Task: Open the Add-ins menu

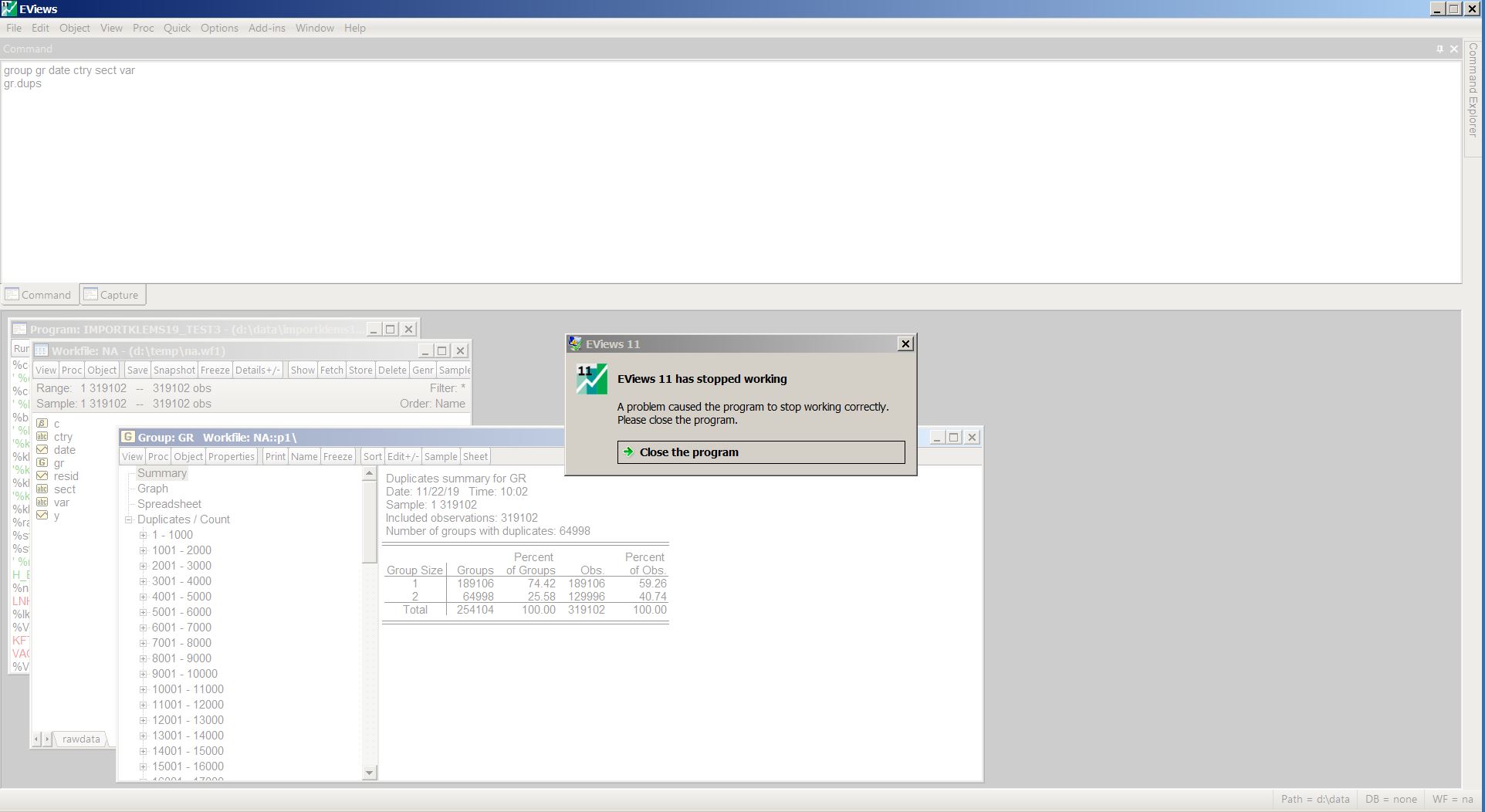Action: point(267,28)
